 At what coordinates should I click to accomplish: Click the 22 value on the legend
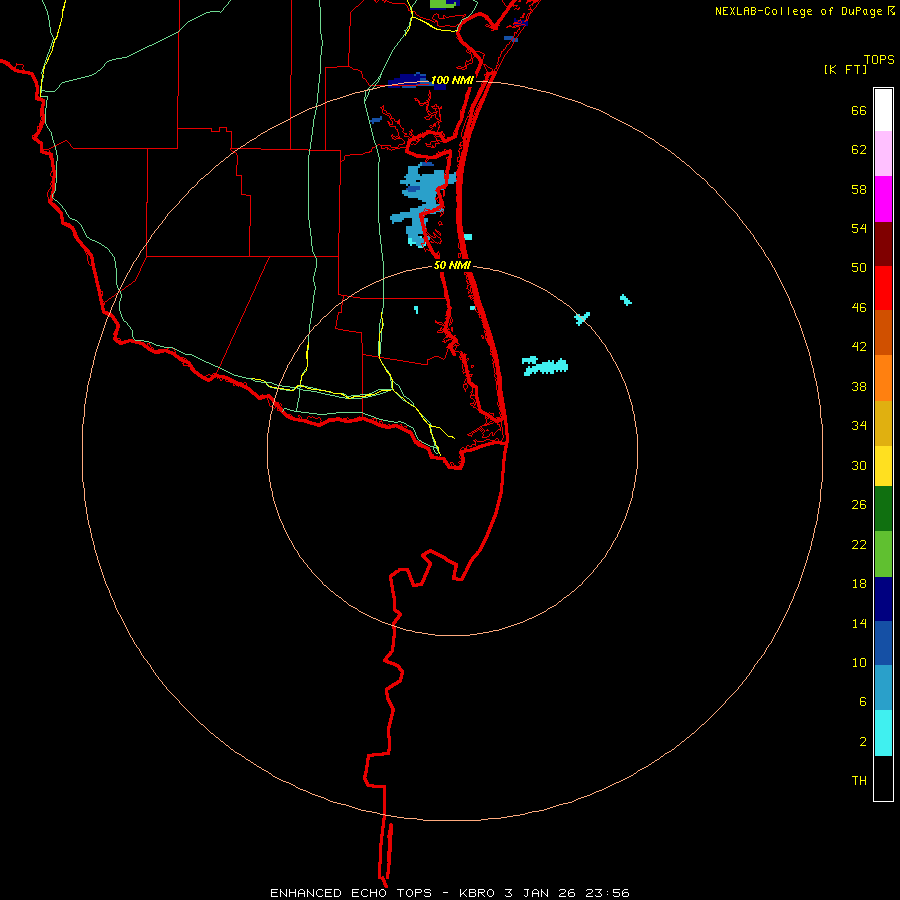pos(859,544)
